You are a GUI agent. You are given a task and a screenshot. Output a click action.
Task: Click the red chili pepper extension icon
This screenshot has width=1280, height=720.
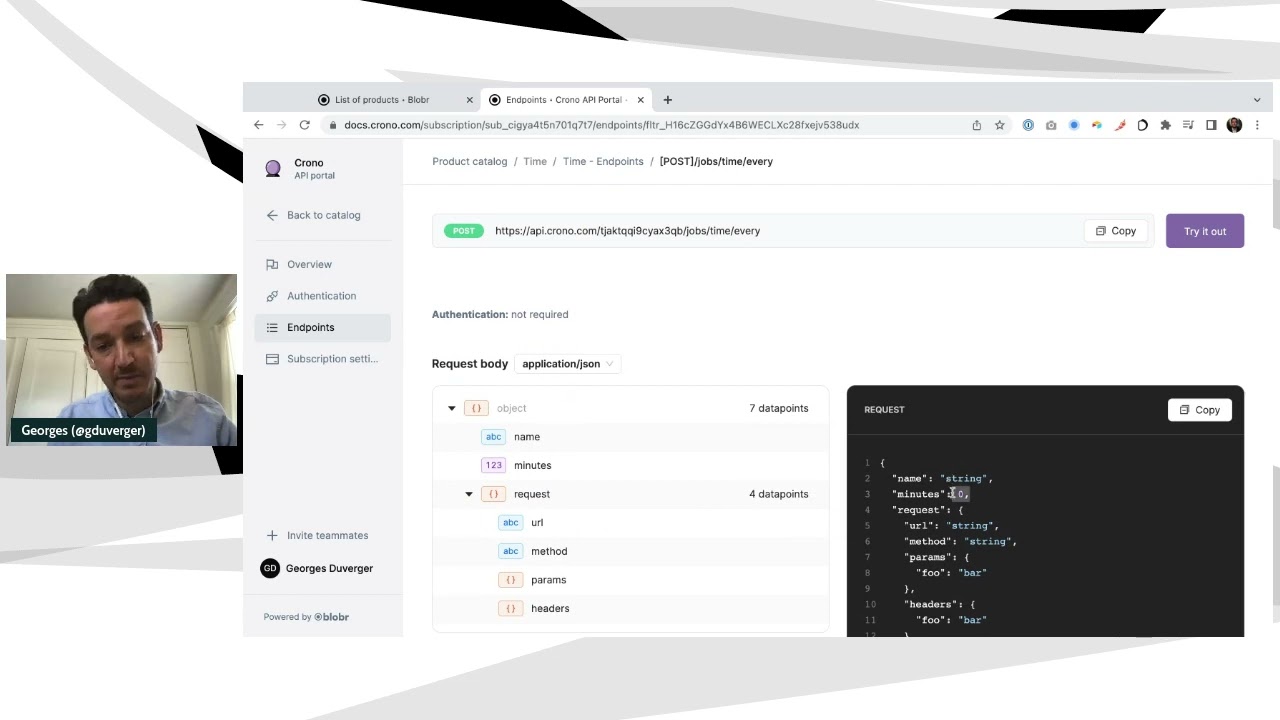(1120, 125)
